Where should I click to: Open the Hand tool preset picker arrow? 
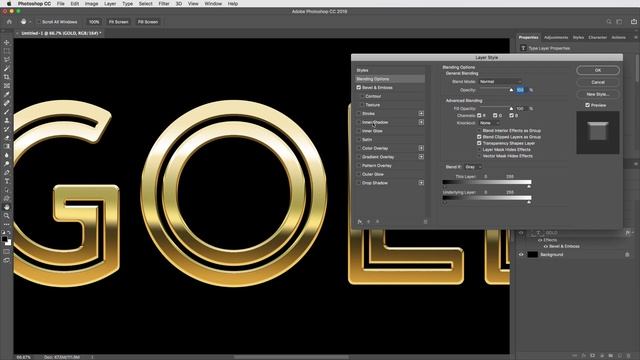tap(30, 22)
